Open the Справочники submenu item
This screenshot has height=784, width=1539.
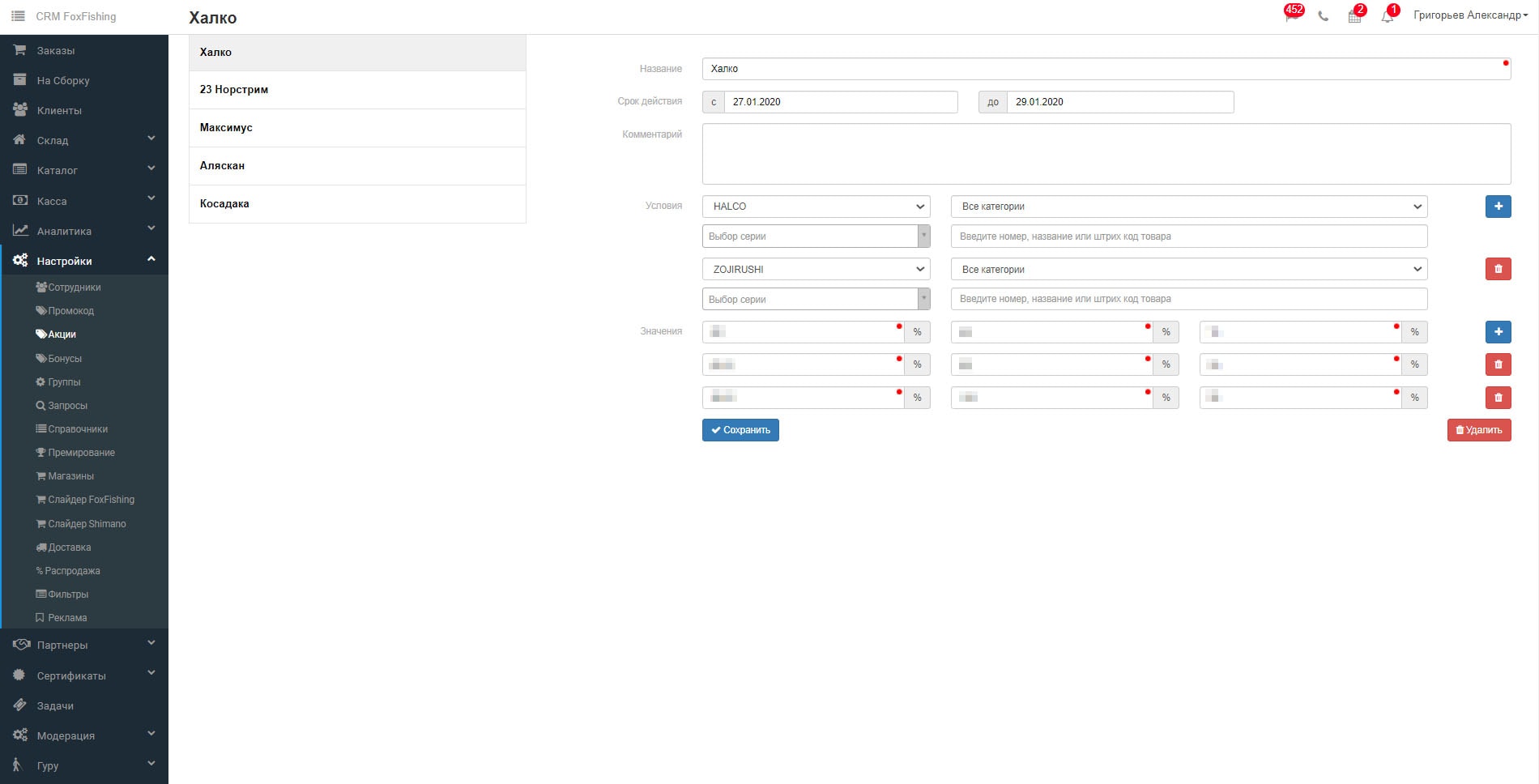click(72, 429)
